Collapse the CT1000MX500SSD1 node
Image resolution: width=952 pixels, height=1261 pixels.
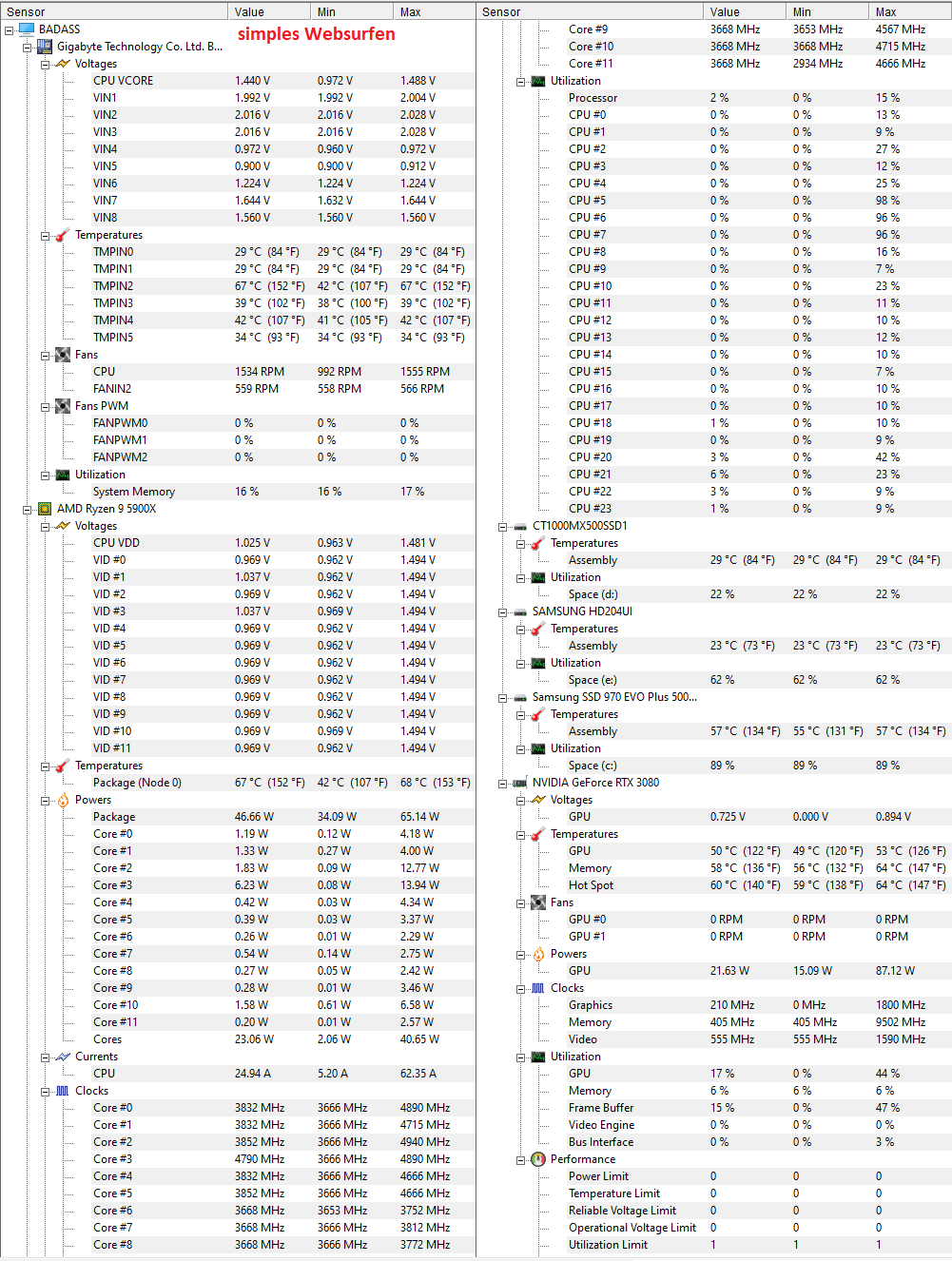coord(503,526)
